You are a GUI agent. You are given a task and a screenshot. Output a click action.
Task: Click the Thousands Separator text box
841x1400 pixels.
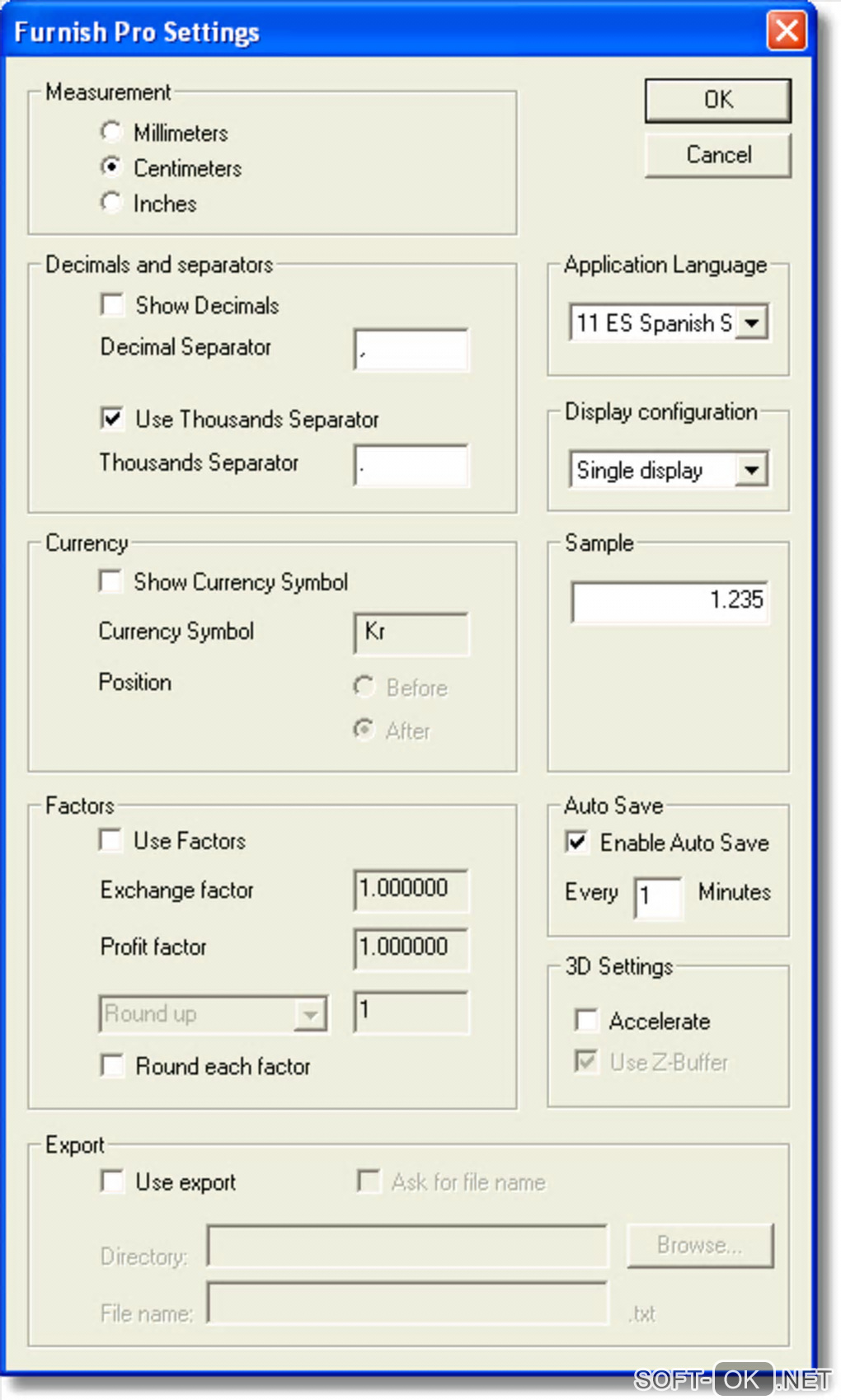click(411, 465)
